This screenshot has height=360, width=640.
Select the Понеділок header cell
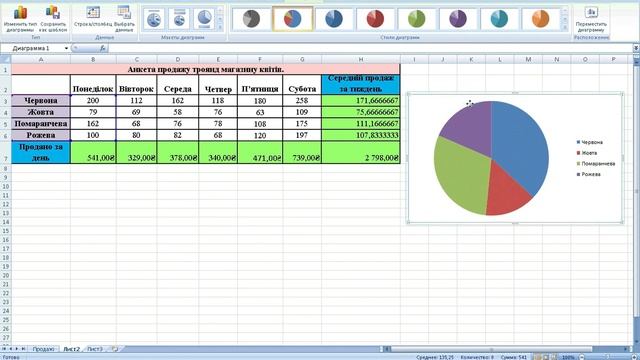(93, 85)
